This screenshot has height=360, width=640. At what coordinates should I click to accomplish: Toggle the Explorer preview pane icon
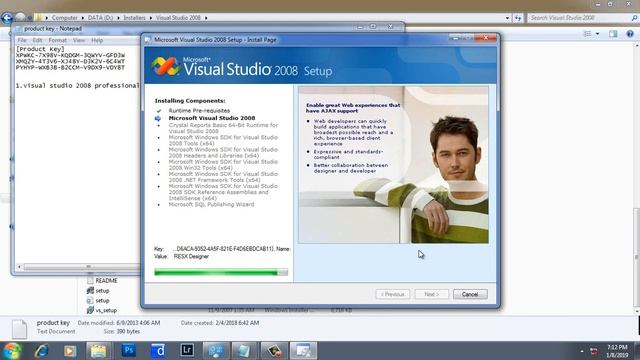pos(613,34)
